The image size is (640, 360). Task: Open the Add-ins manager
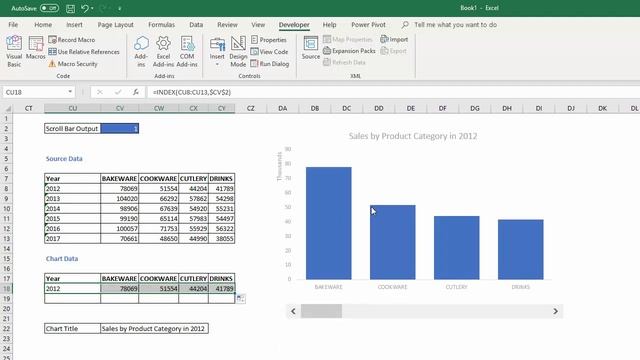(x=141, y=51)
